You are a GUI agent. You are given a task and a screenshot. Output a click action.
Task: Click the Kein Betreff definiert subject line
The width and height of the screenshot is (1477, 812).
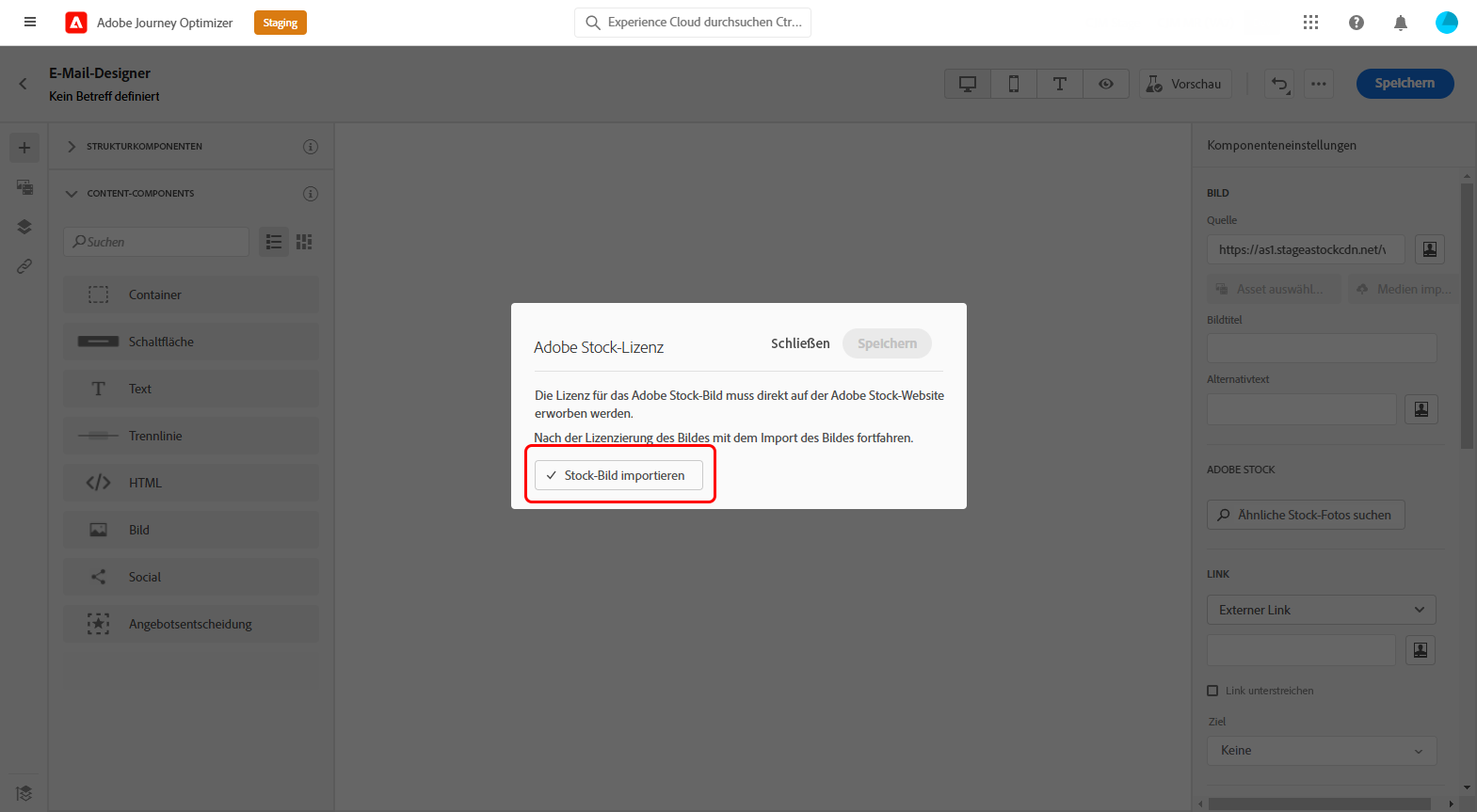(104, 96)
